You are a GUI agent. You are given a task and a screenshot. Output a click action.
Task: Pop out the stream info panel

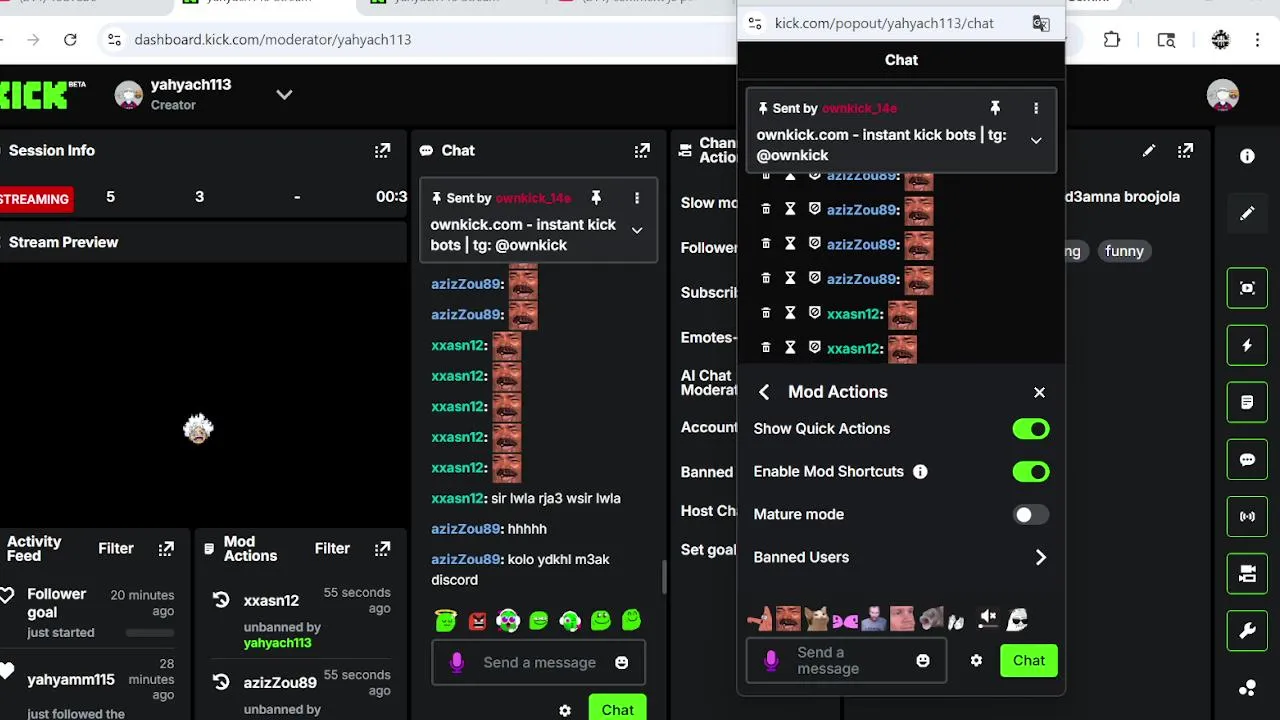(x=1185, y=151)
